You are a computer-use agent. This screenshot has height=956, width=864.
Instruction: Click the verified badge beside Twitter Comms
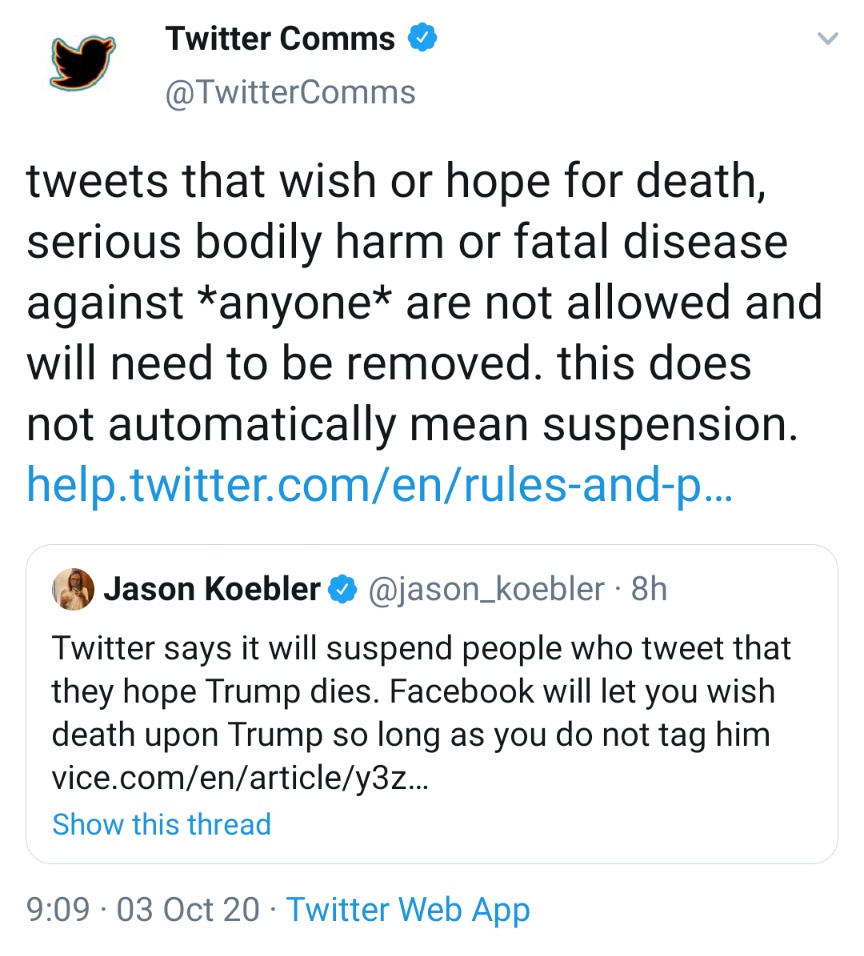[425, 39]
